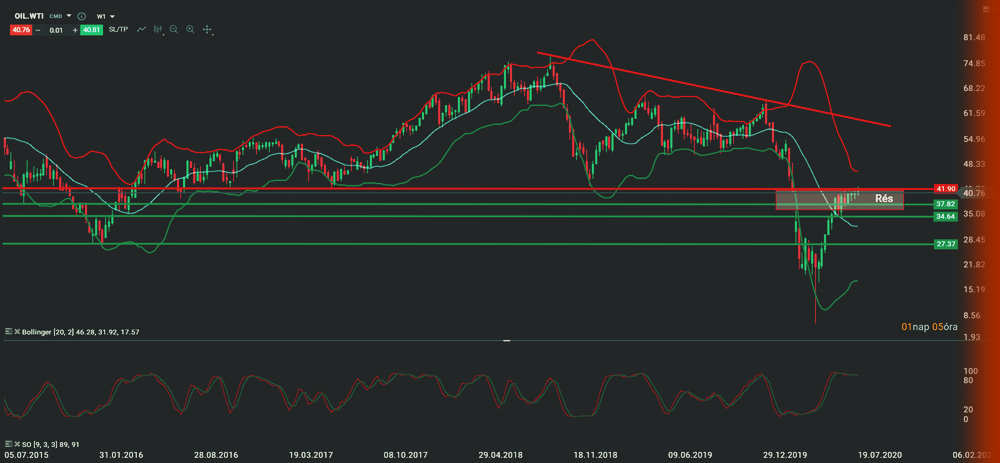Screen dimensions: 1000x463
Task: Select the 41.90 red resistance level label
Action: [945, 188]
